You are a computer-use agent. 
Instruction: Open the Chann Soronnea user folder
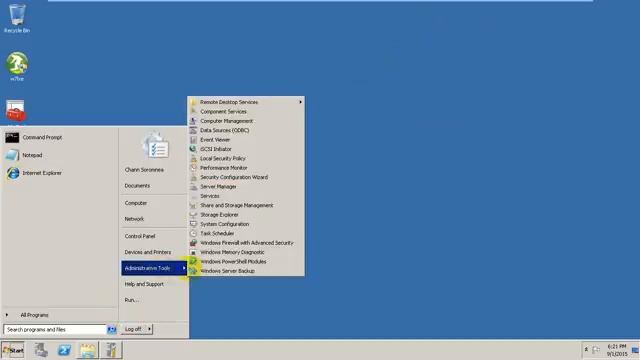click(x=144, y=170)
